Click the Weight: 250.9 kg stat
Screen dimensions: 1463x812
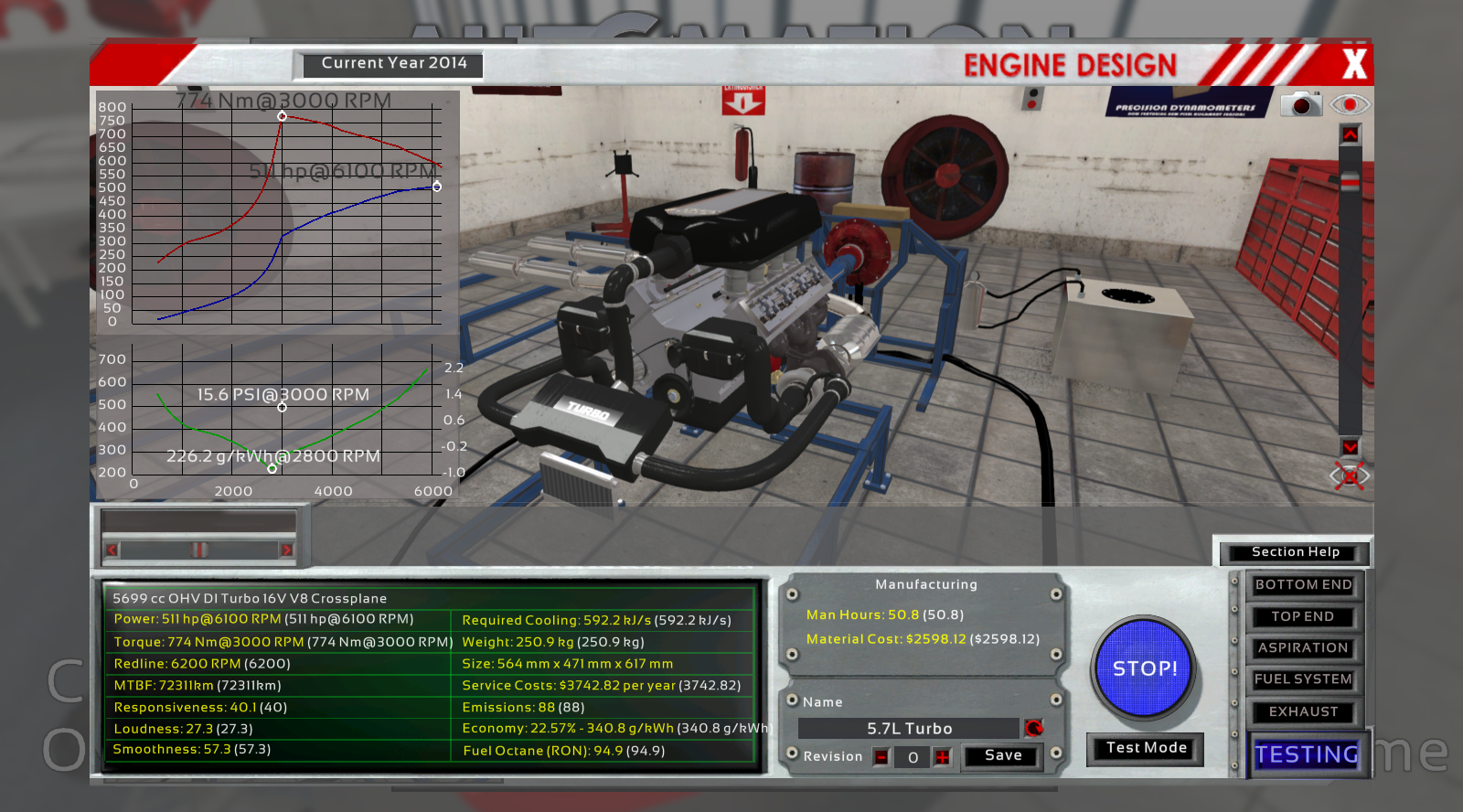click(x=552, y=642)
